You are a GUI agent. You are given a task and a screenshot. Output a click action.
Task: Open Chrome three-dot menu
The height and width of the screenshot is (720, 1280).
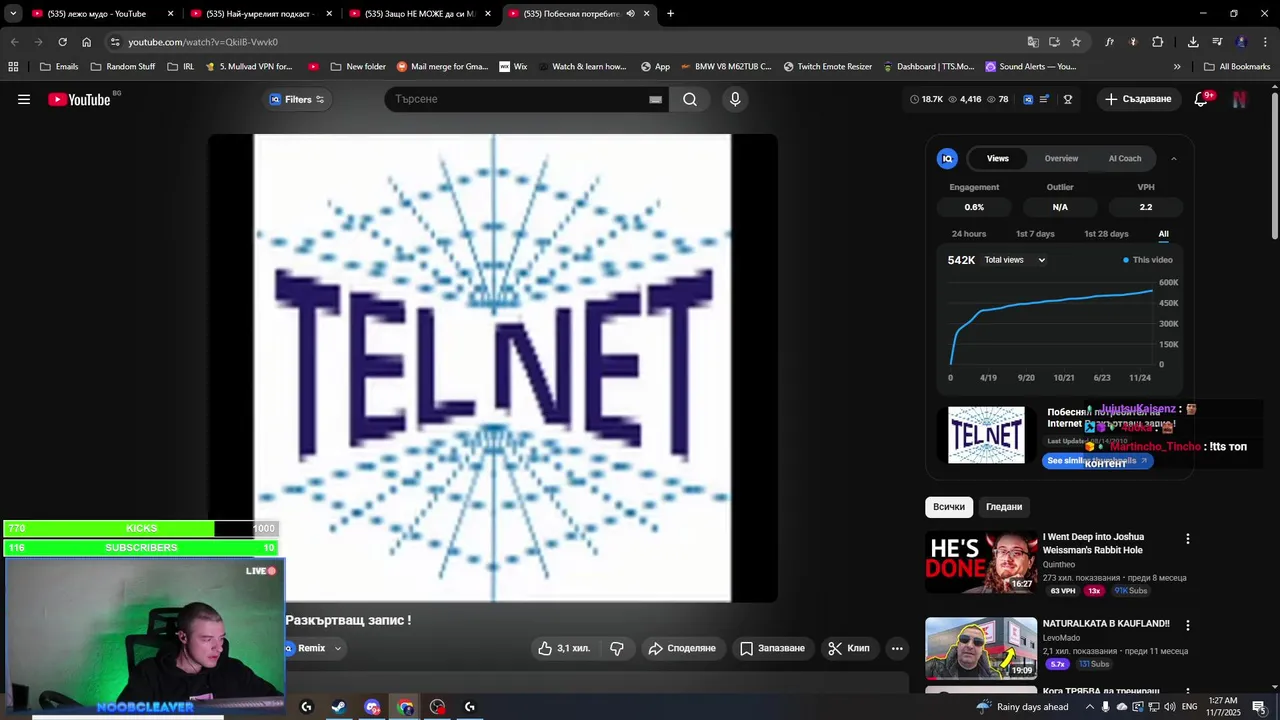pyautogui.click(x=1265, y=42)
